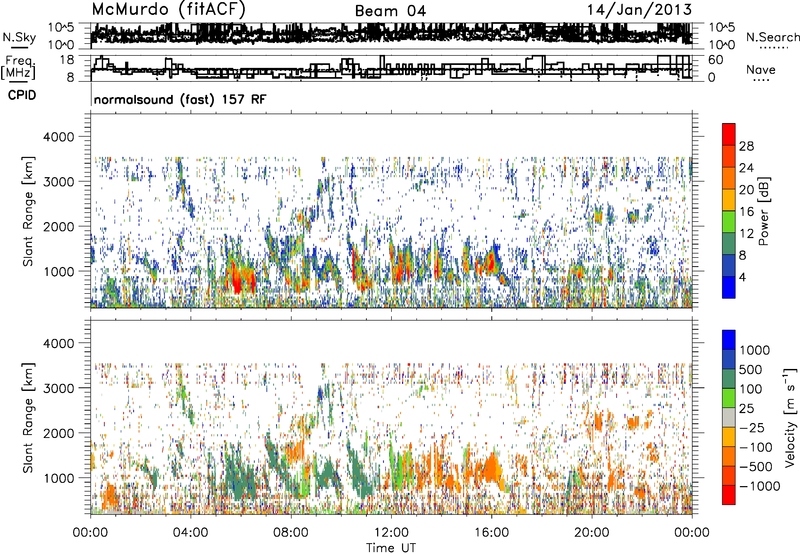Screen dimensions: 800x554
Task: Select the Power [dB] colorbar title
Action: (x=764, y=211)
